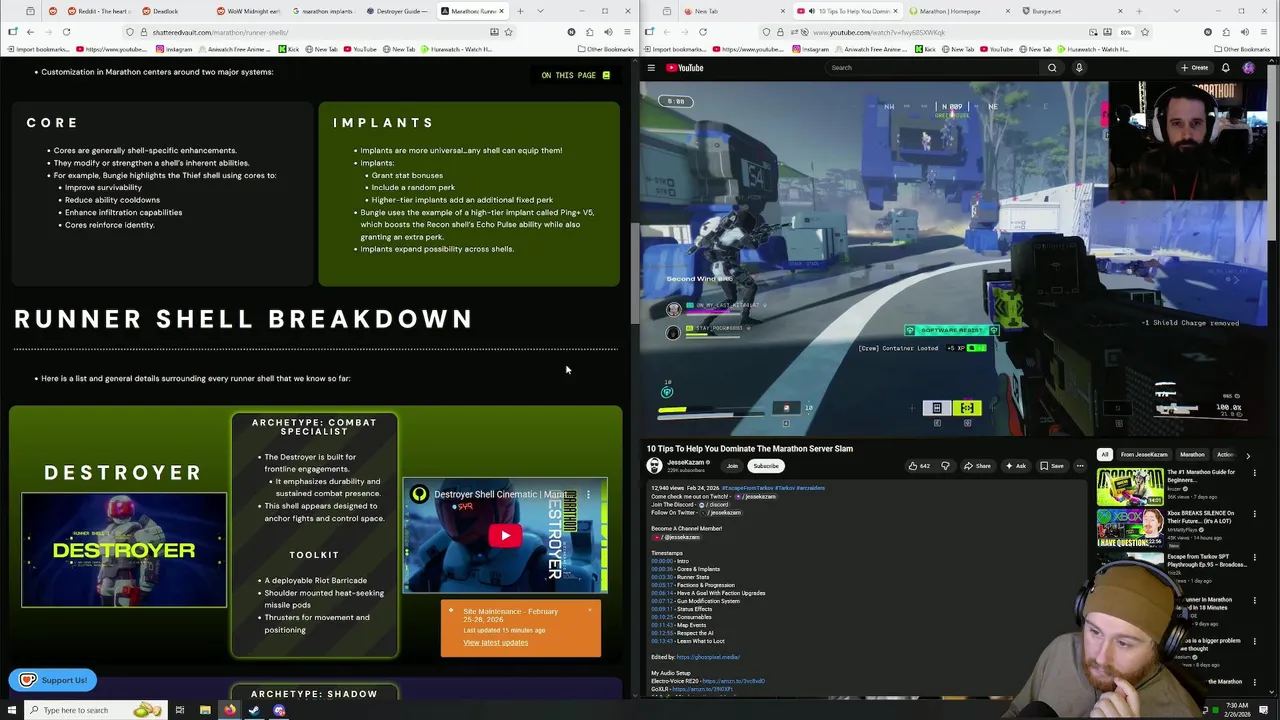The width and height of the screenshot is (1280, 720).
Task: Open YouTube notifications bell
Action: point(1226,68)
